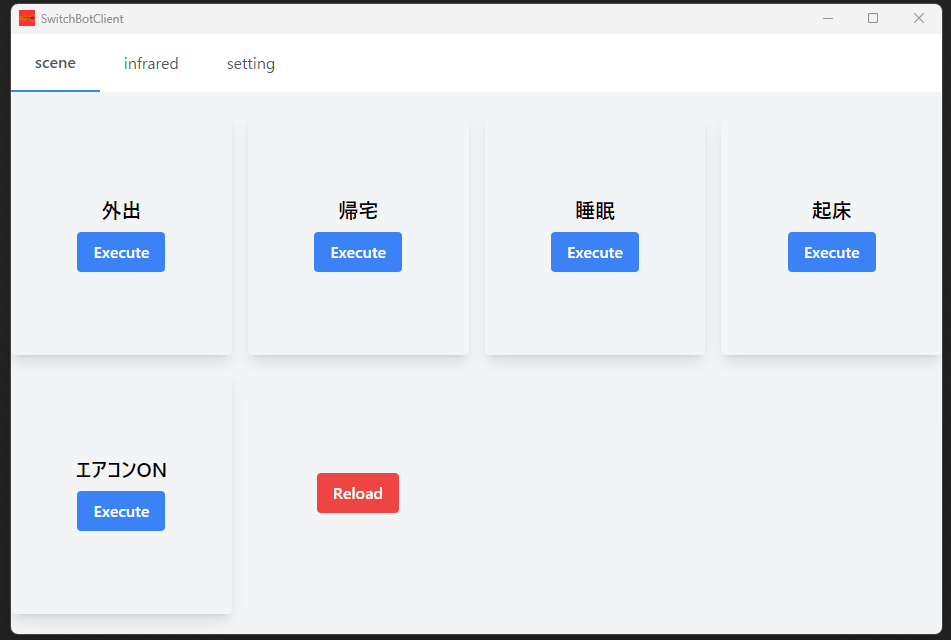Execute the エアコンON scene
This screenshot has width=951, height=640.
tap(120, 511)
